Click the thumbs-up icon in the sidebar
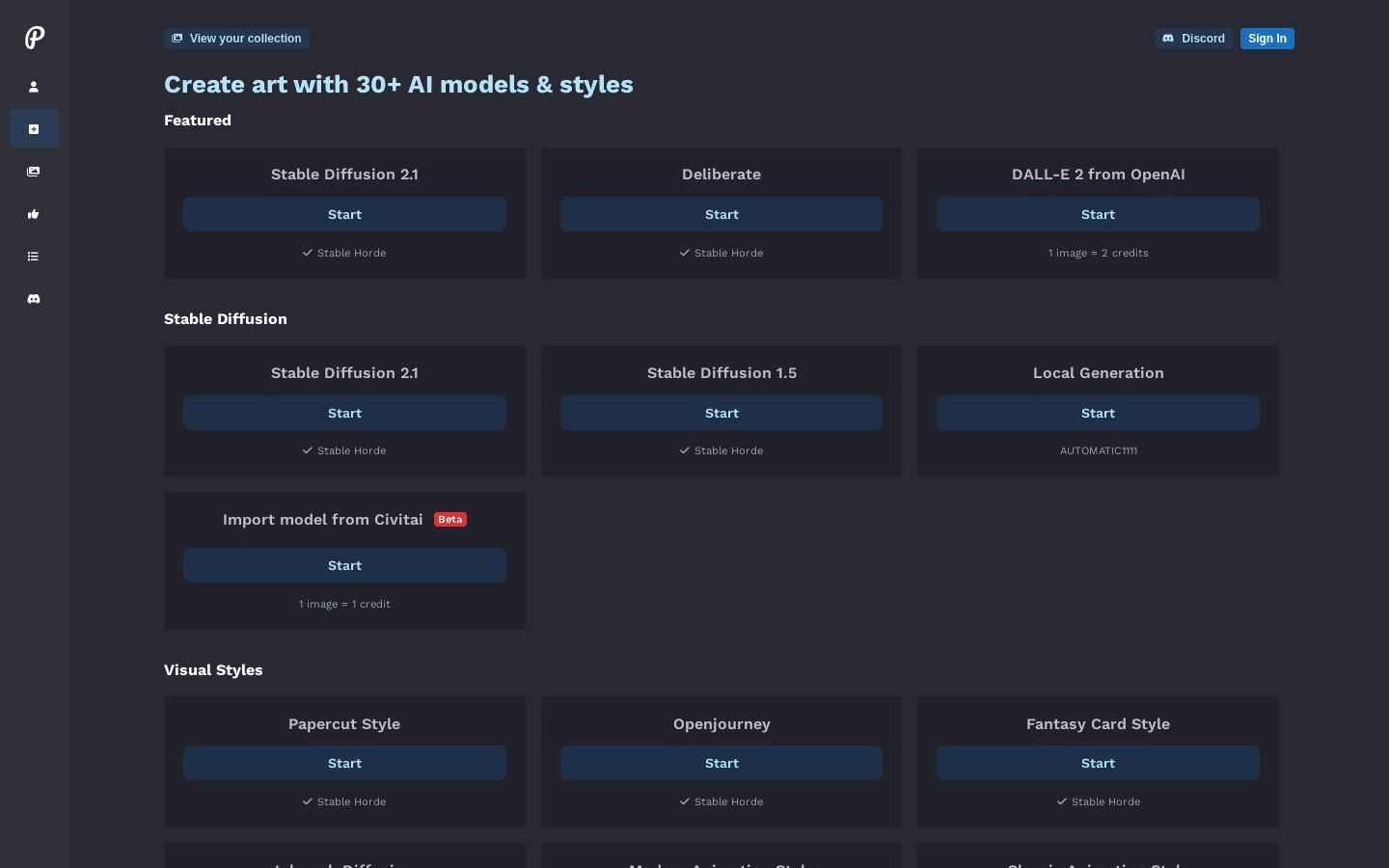Image resolution: width=1389 pixels, height=868 pixels. [x=34, y=214]
